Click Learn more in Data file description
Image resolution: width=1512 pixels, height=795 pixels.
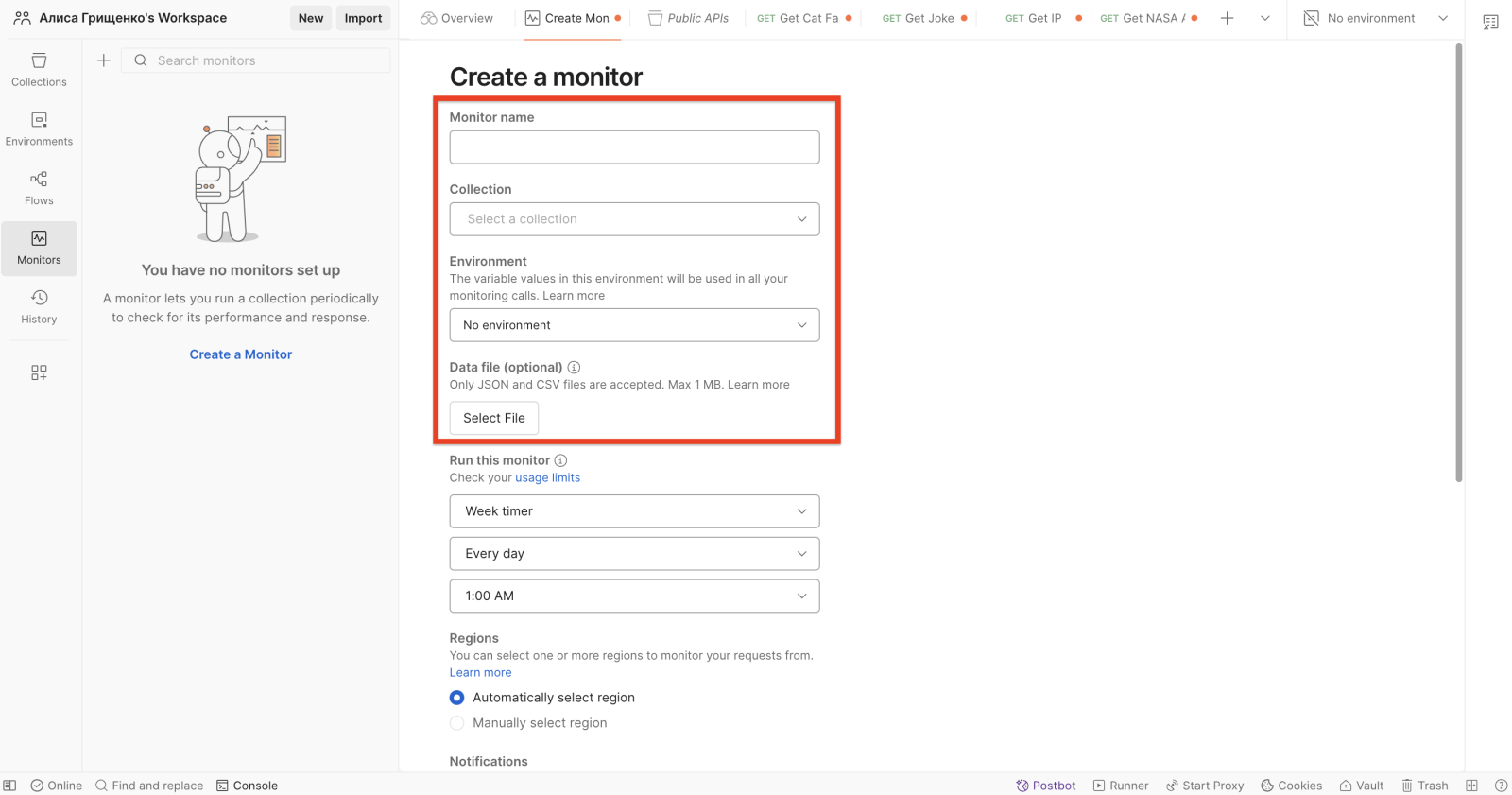[759, 385]
